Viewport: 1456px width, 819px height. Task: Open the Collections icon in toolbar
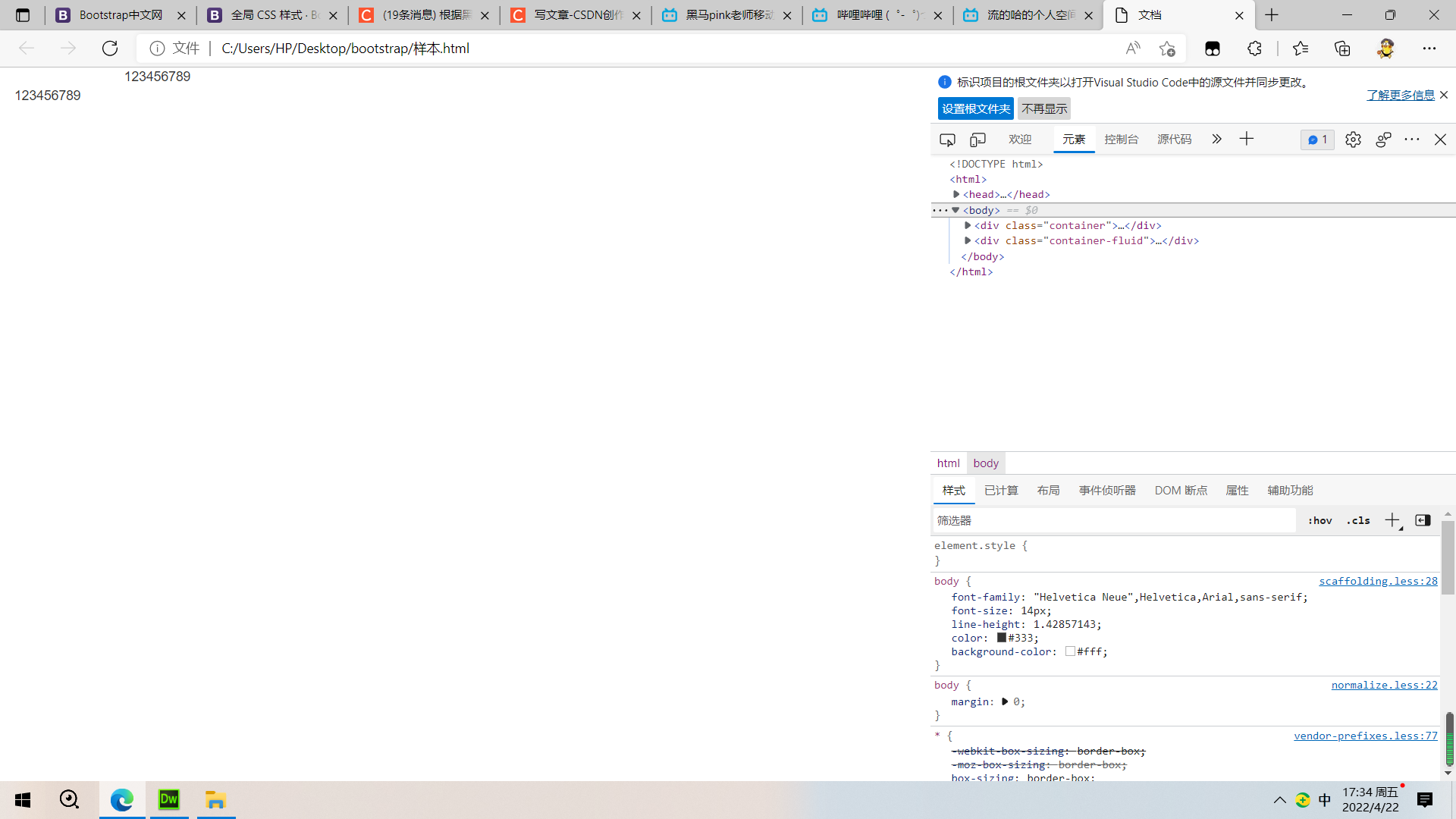(1342, 49)
